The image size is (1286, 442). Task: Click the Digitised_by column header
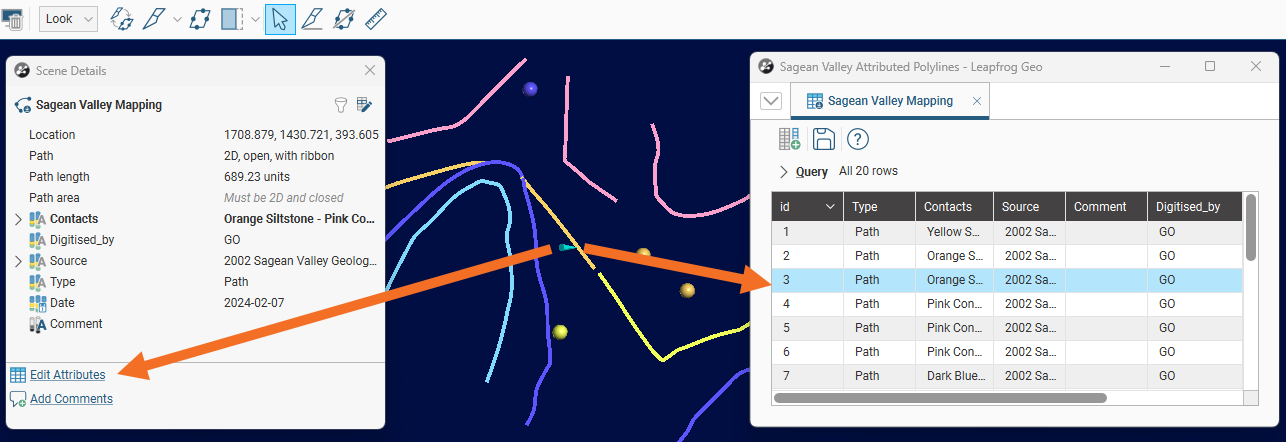point(1194,207)
